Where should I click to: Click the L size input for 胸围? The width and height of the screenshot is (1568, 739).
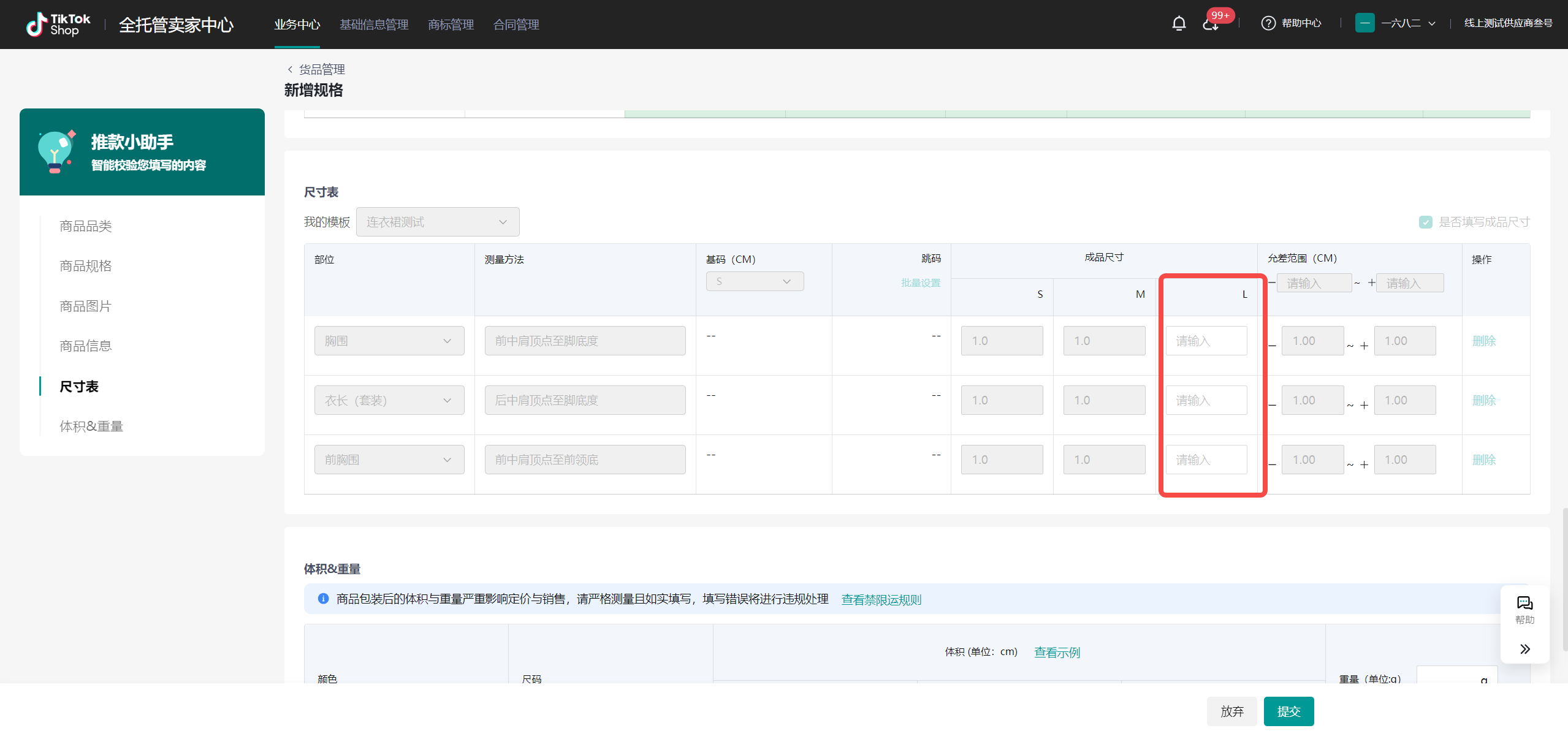[1206, 341]
